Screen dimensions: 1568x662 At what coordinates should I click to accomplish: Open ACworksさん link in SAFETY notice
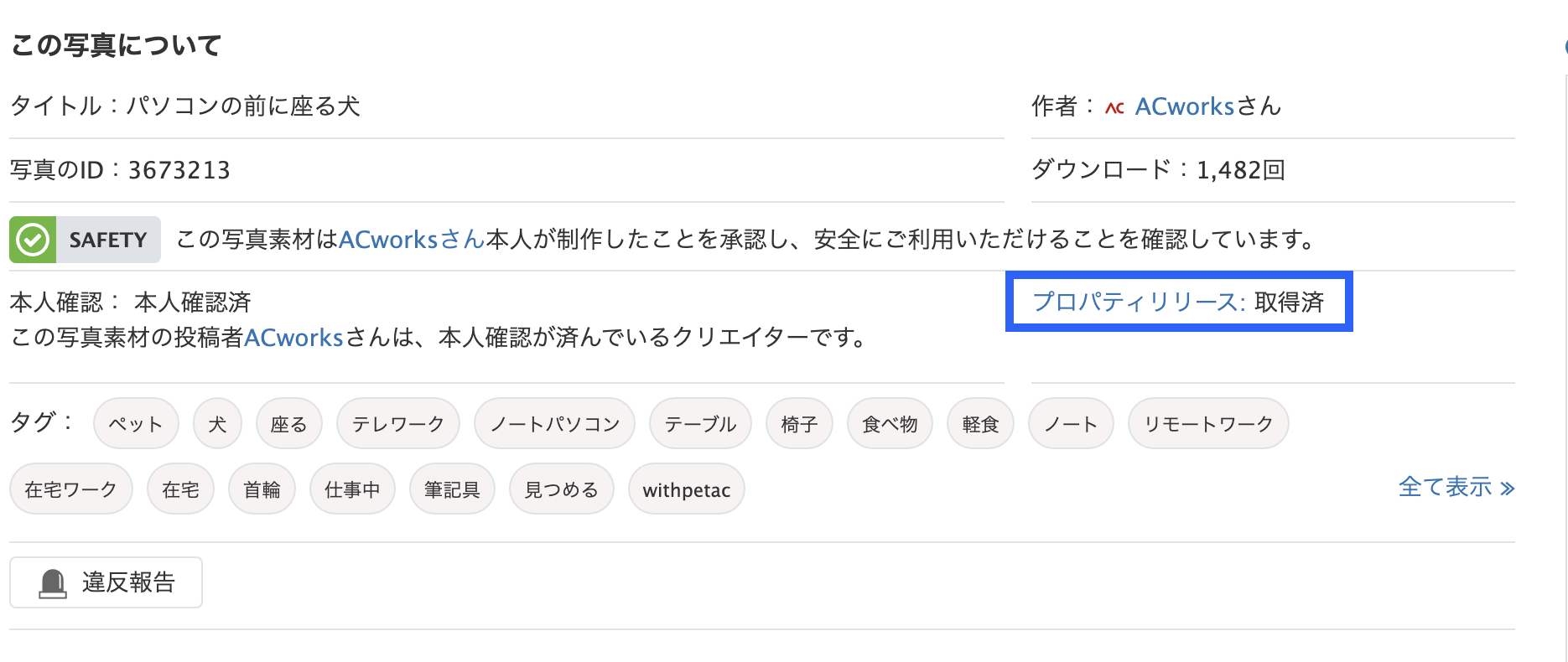tap(412, 240)
